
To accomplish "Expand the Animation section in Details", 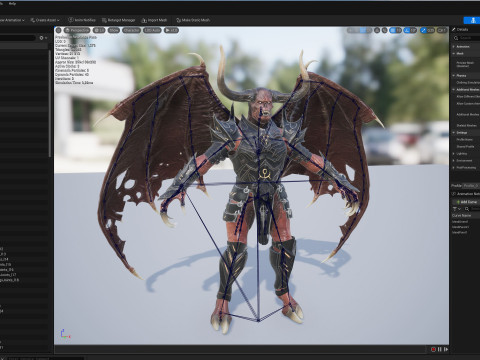I will coord(454,47).
